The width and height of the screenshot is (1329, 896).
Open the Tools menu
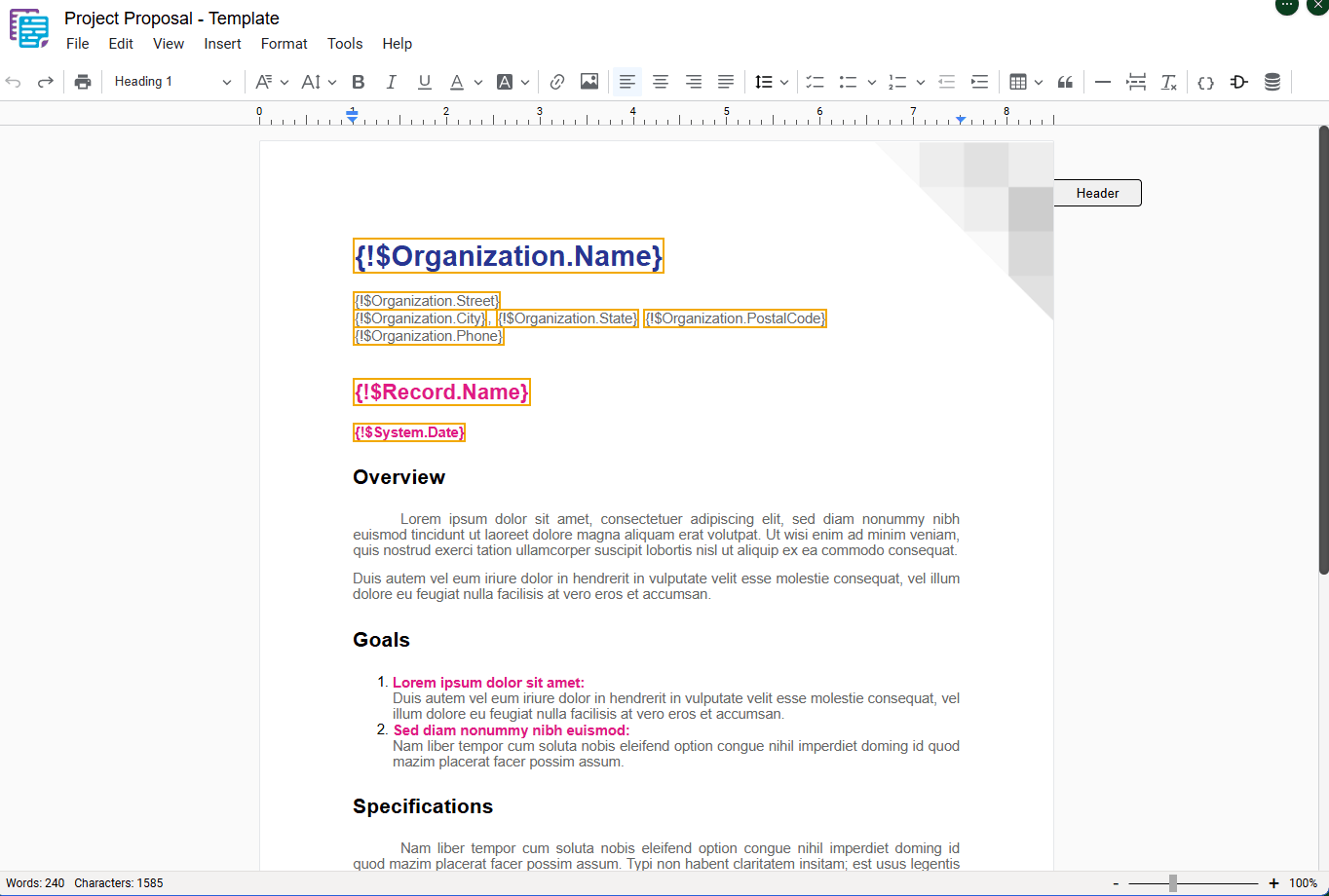click(x=345, y=44)
